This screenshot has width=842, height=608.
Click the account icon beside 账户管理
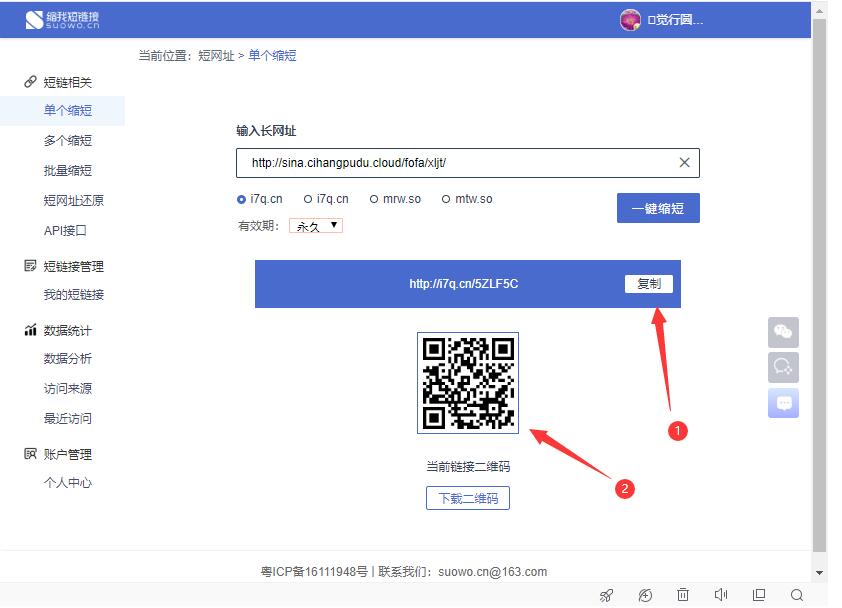30,454
